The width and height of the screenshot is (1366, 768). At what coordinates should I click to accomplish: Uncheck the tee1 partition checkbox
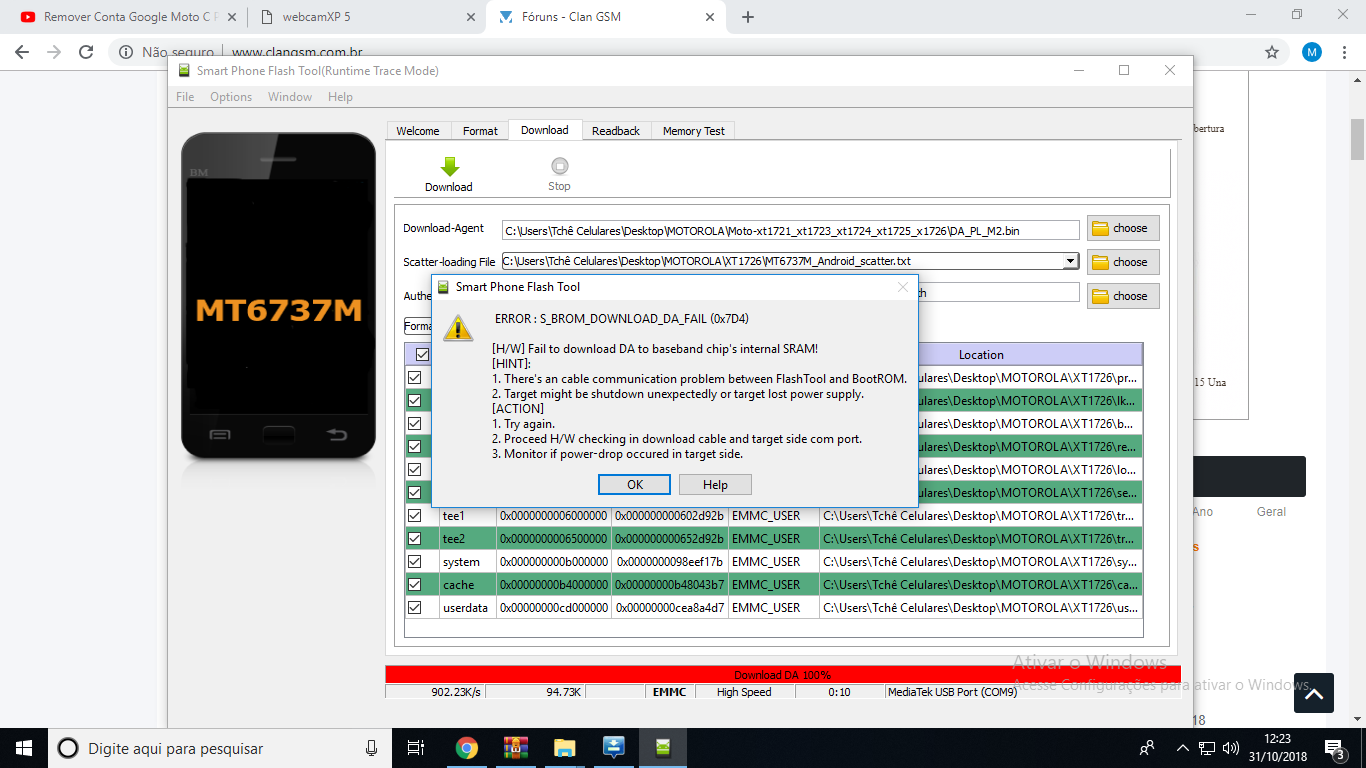coord(414,516)
